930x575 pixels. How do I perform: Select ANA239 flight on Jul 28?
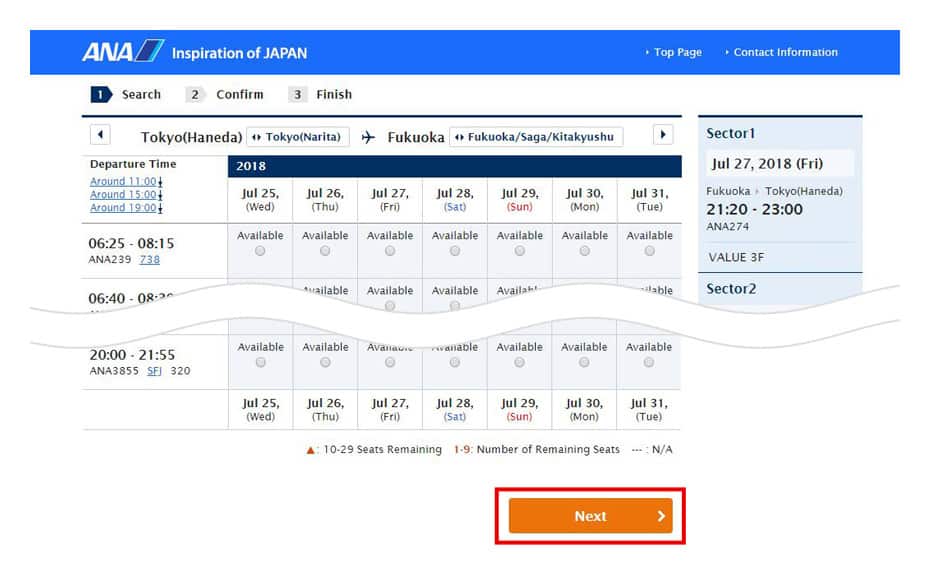click(455, 252)
